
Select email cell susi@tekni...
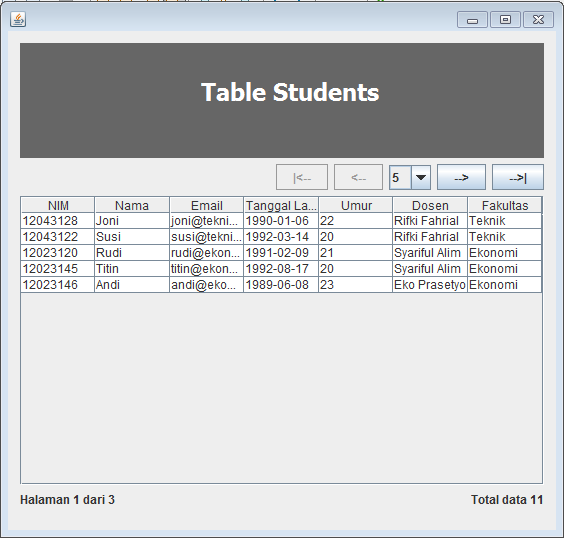click(207, 237)
